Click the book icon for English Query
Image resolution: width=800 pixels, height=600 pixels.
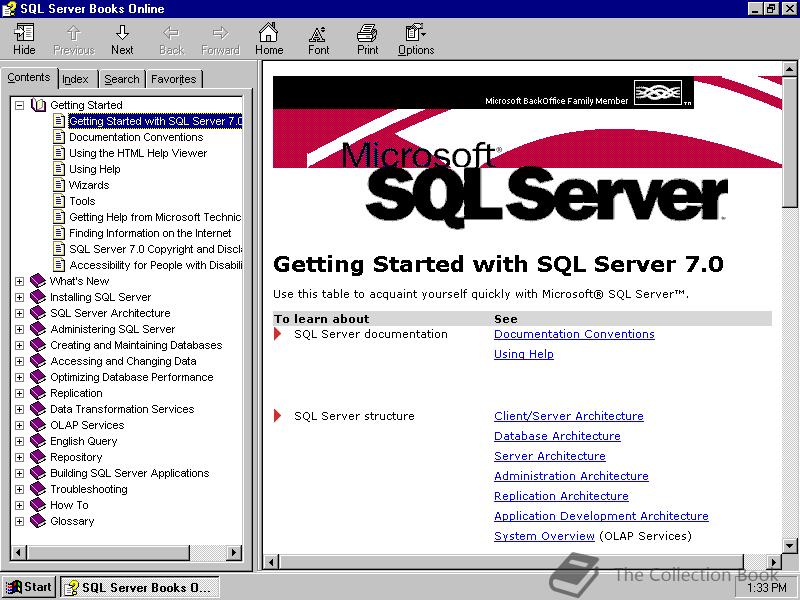pos(38,441)
